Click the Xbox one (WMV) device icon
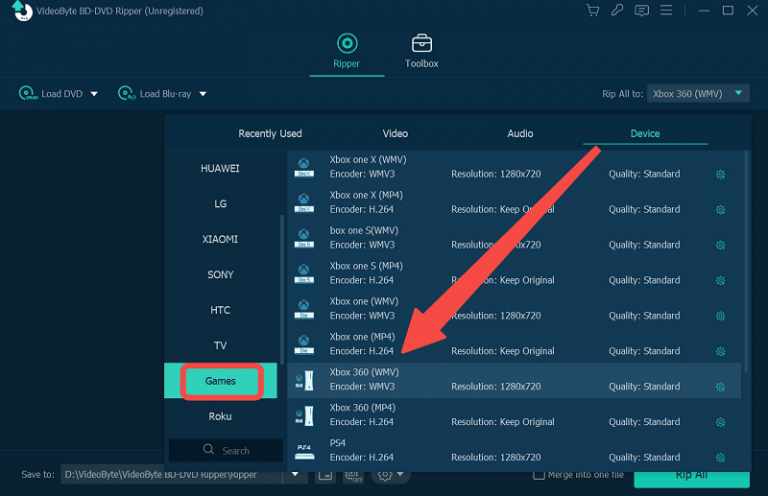Screen dimensions: 768x496 click(x=304, y=309)
